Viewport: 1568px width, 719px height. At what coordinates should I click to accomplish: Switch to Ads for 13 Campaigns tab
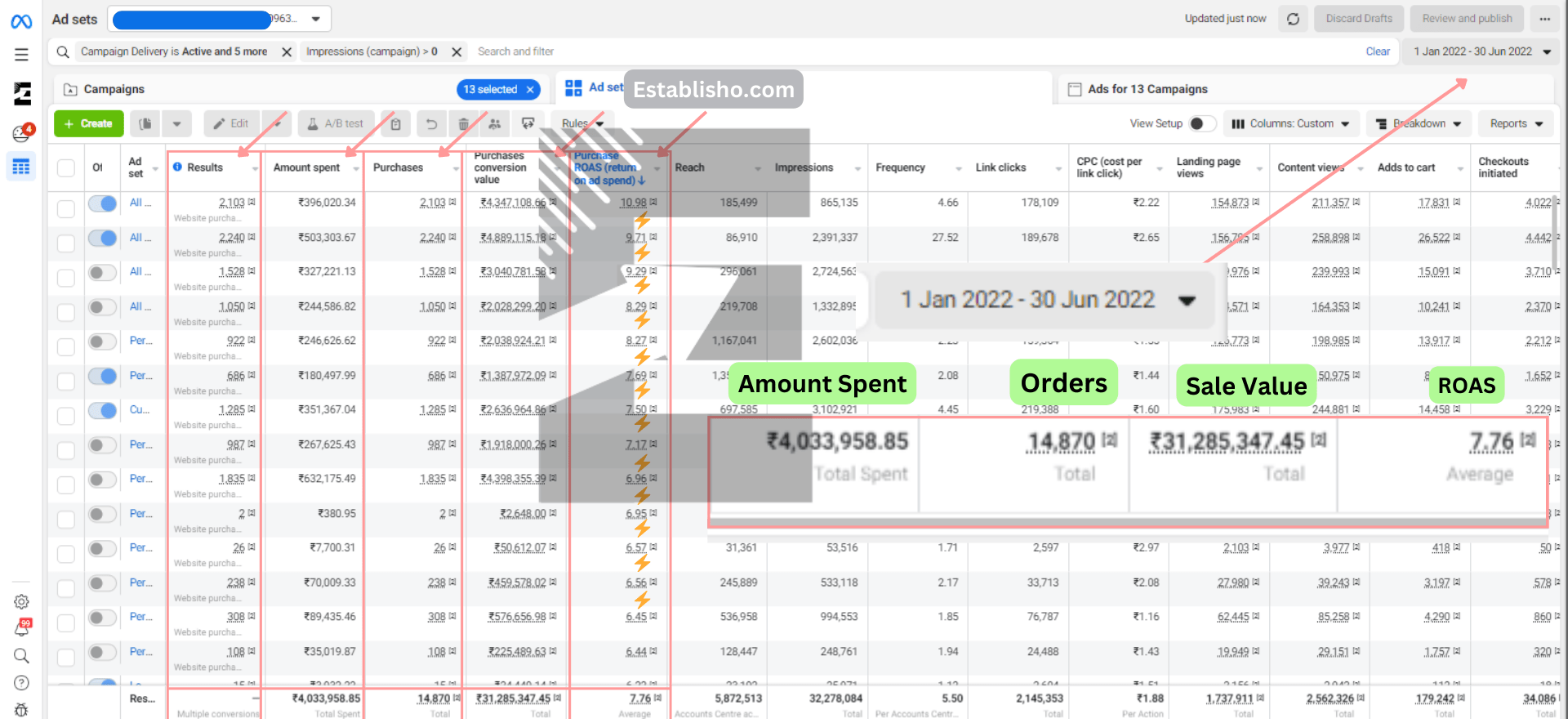[1147, 89]
